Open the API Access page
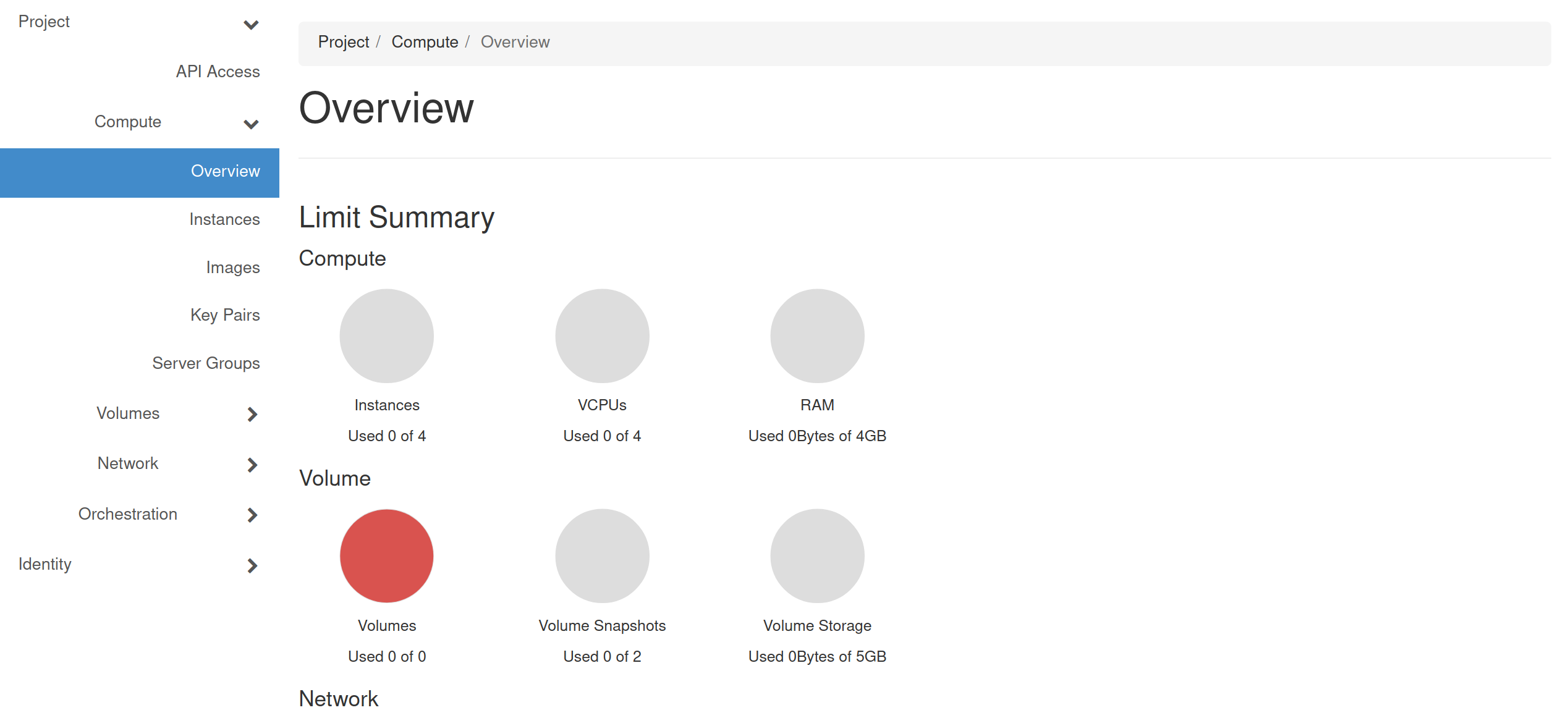1568x718 pixels. click(x=218, y=72)
